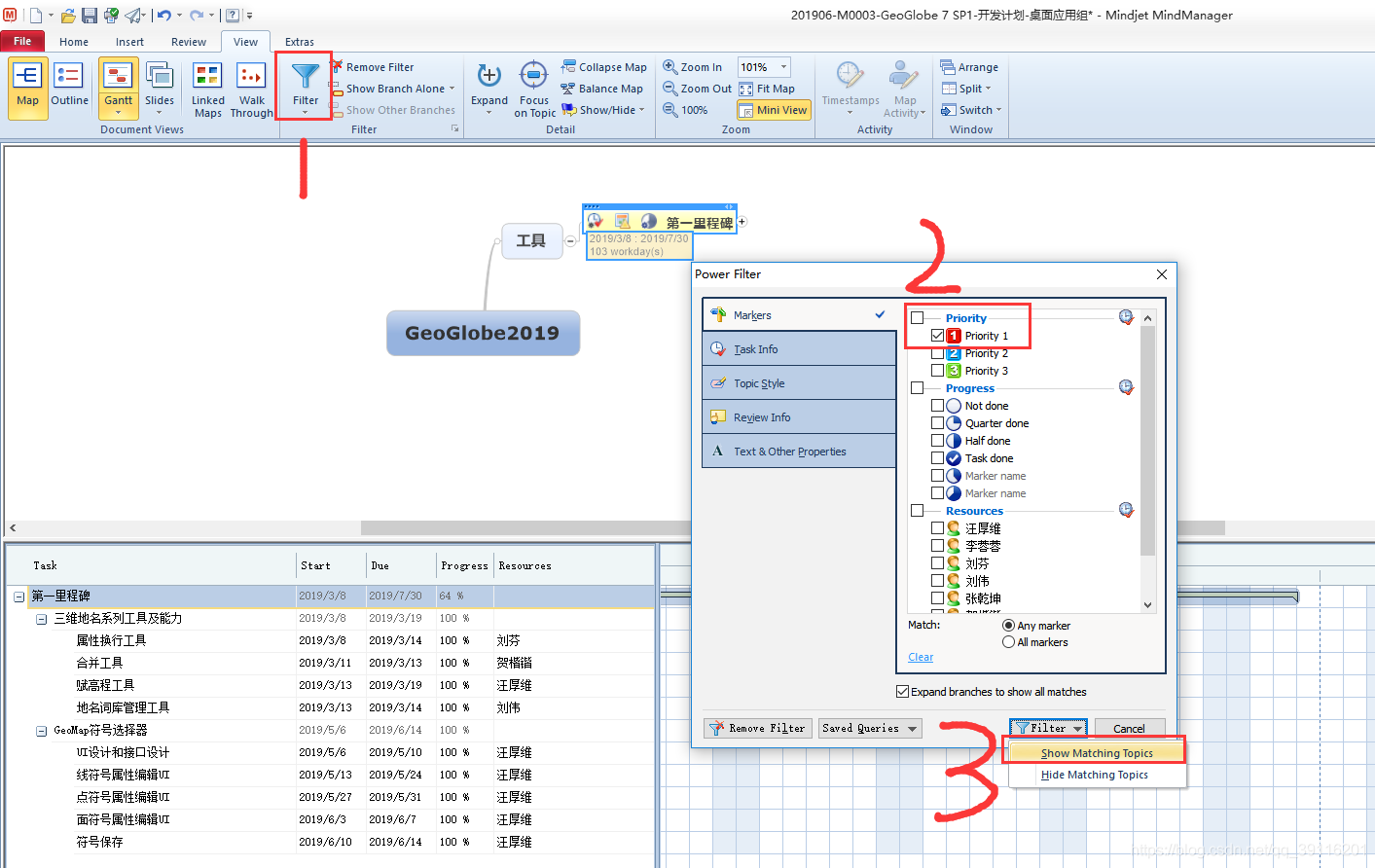The image size is (1375, 868).
Task: Collapse the 第一里程碑 task row
Action: [x=18, y=596]
